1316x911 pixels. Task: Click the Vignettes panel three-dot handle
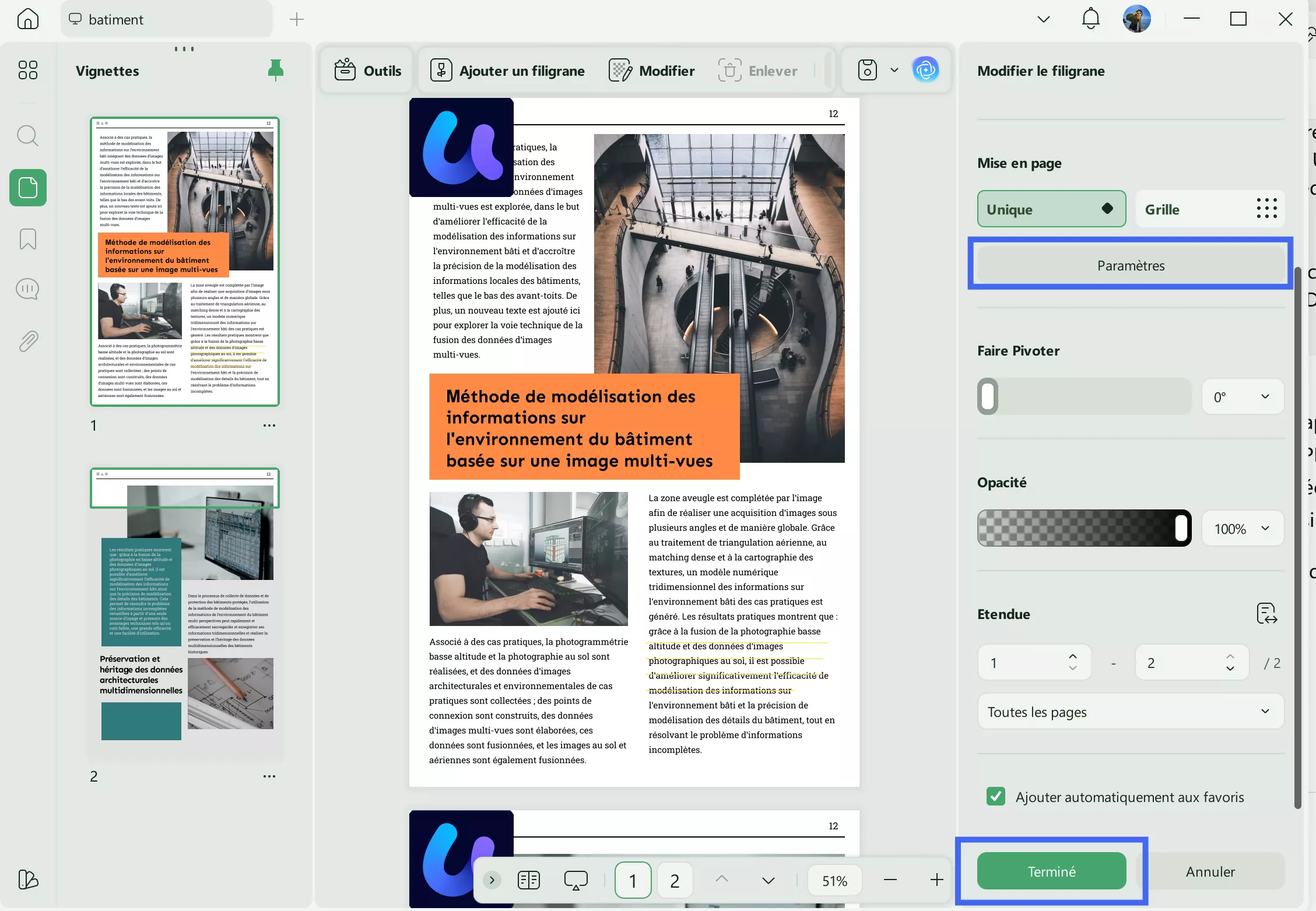[x=184, y=48]
